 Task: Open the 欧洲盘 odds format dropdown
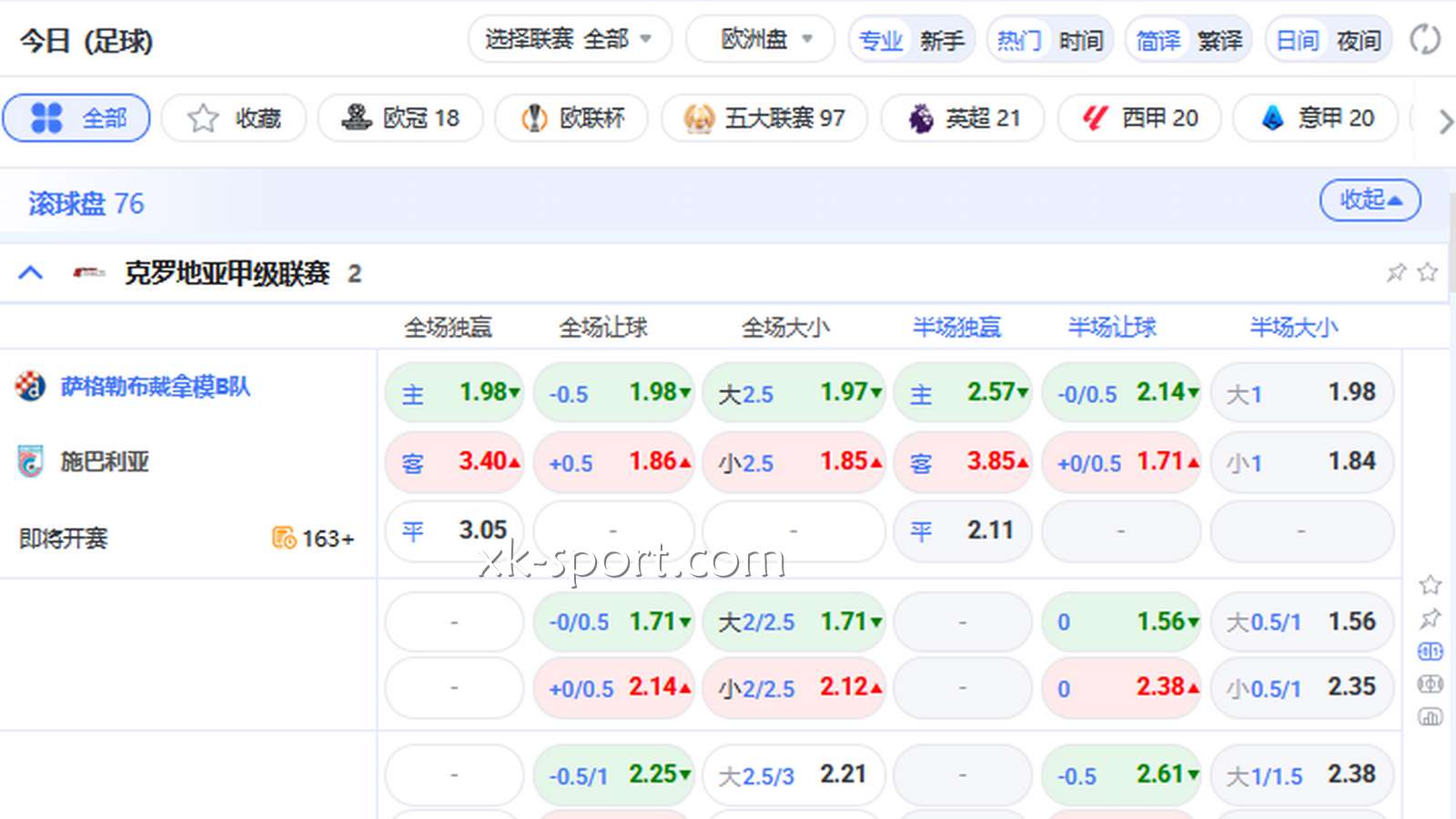click(x=760, y=39)
